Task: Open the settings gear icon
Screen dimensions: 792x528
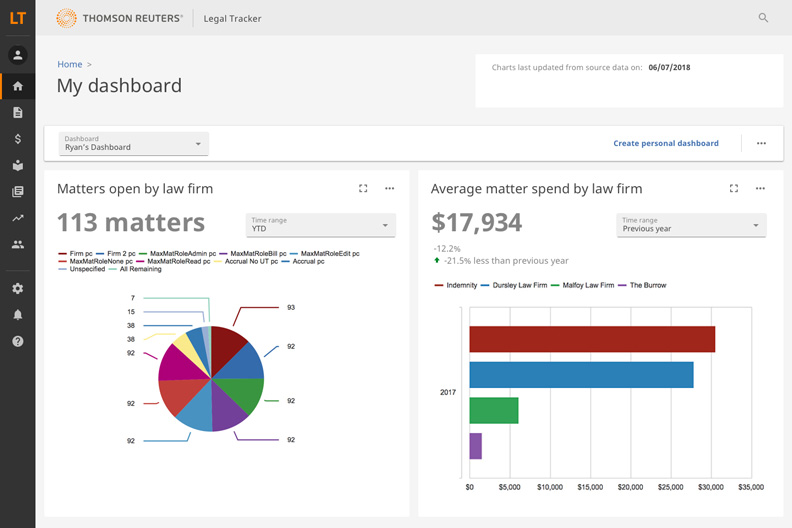Action: click(17, 289)
